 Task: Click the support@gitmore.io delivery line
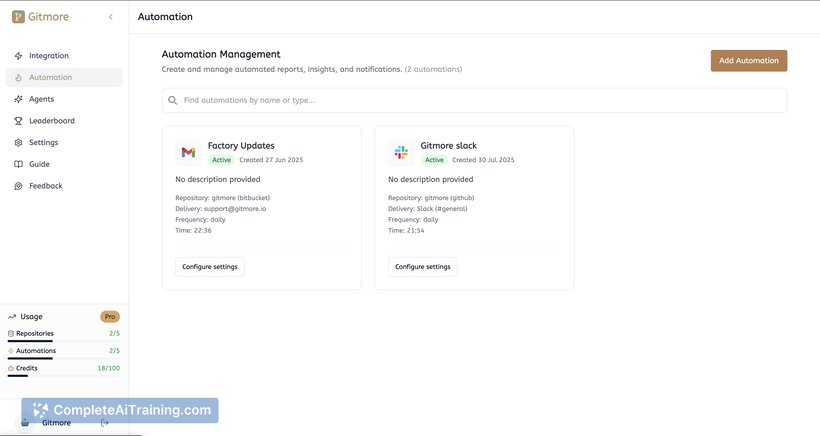click(x=221, y=209)
